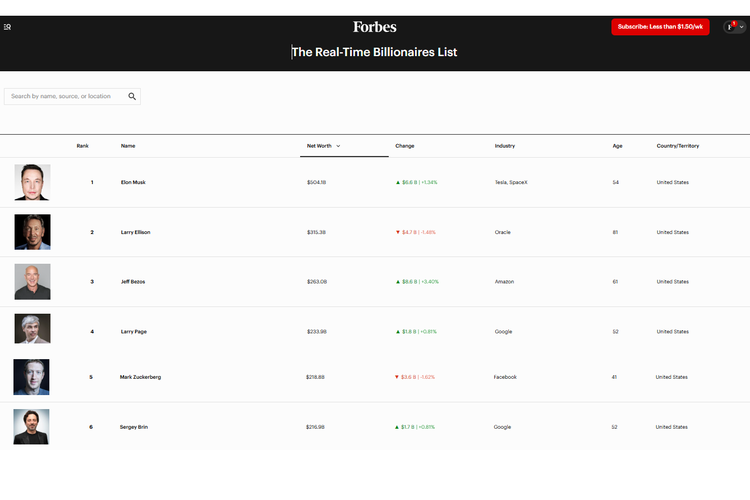Sort by the Net Worth column arrow
Screen dimensions: 750x500
[338, 146]
